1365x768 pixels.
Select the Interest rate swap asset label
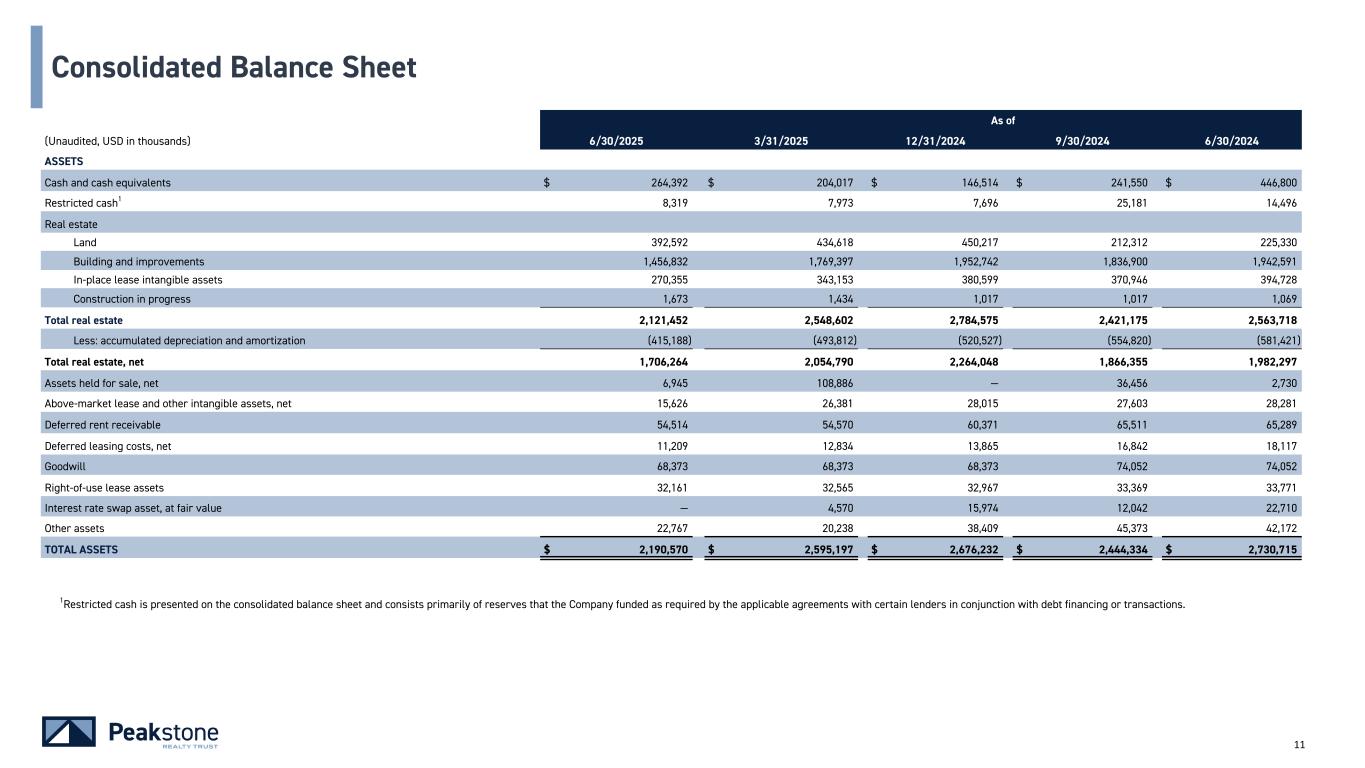(133, 508)
